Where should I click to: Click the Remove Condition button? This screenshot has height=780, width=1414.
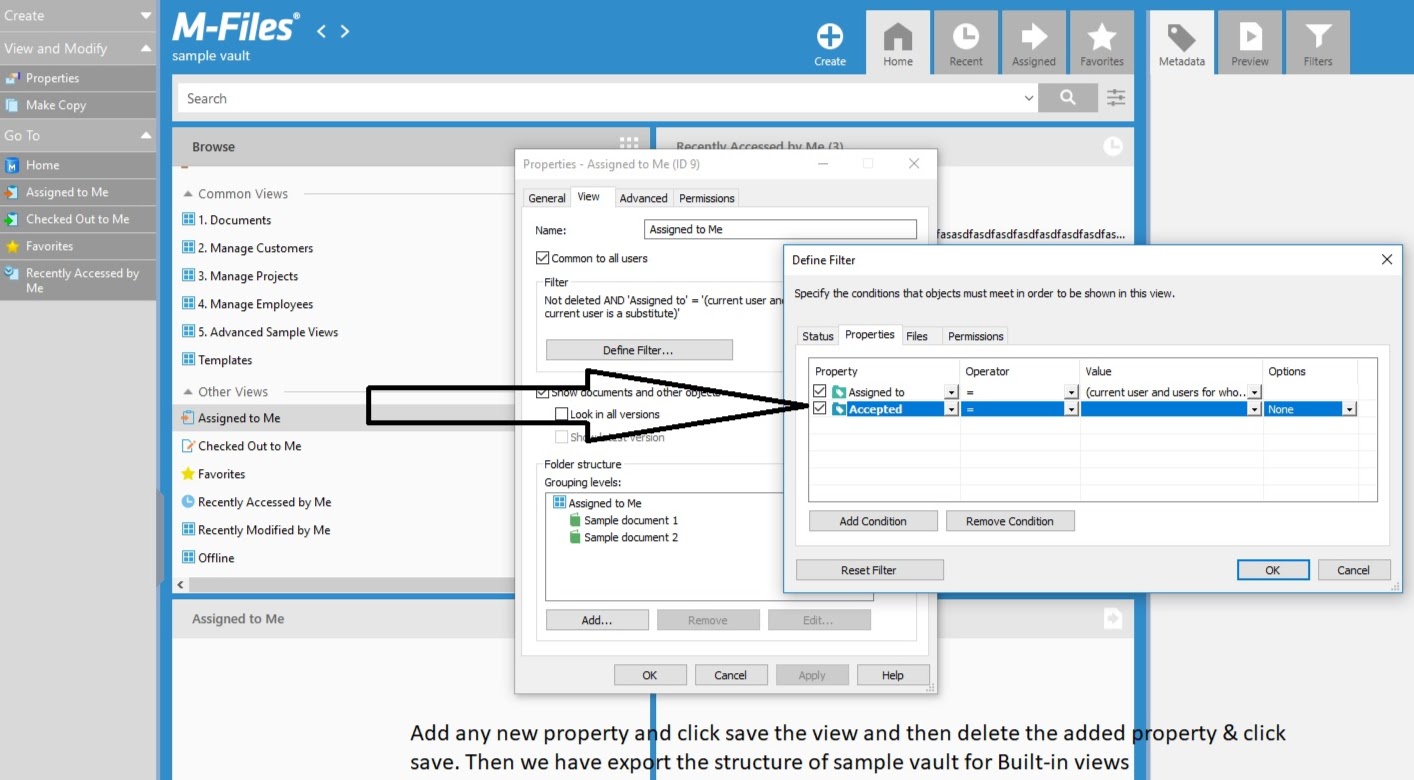tap(1010, 521)
